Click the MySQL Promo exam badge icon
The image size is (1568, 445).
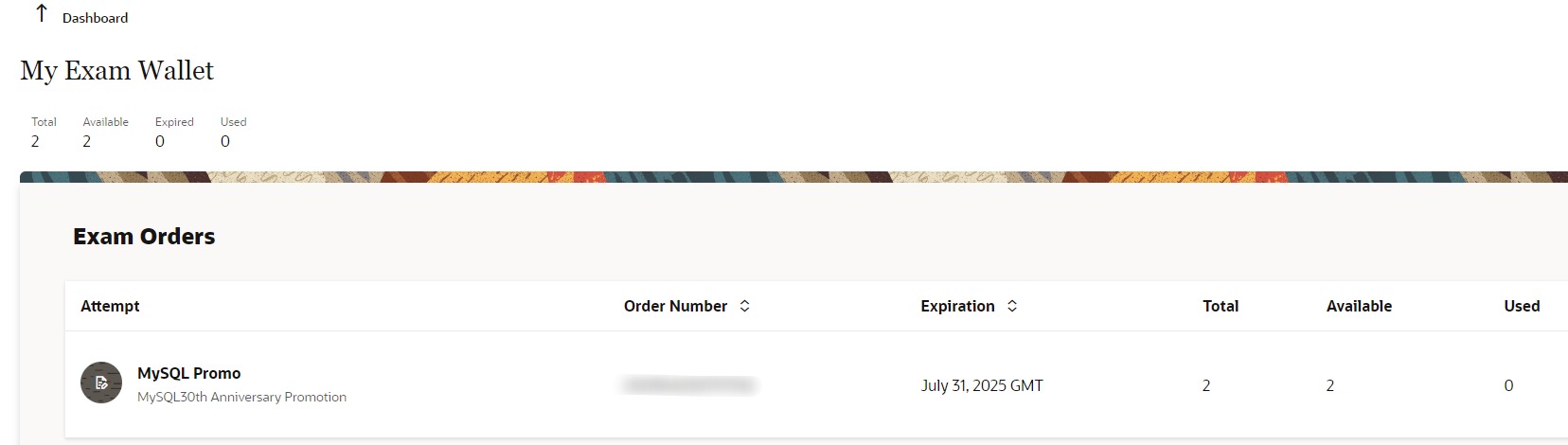tap(101, 383)
